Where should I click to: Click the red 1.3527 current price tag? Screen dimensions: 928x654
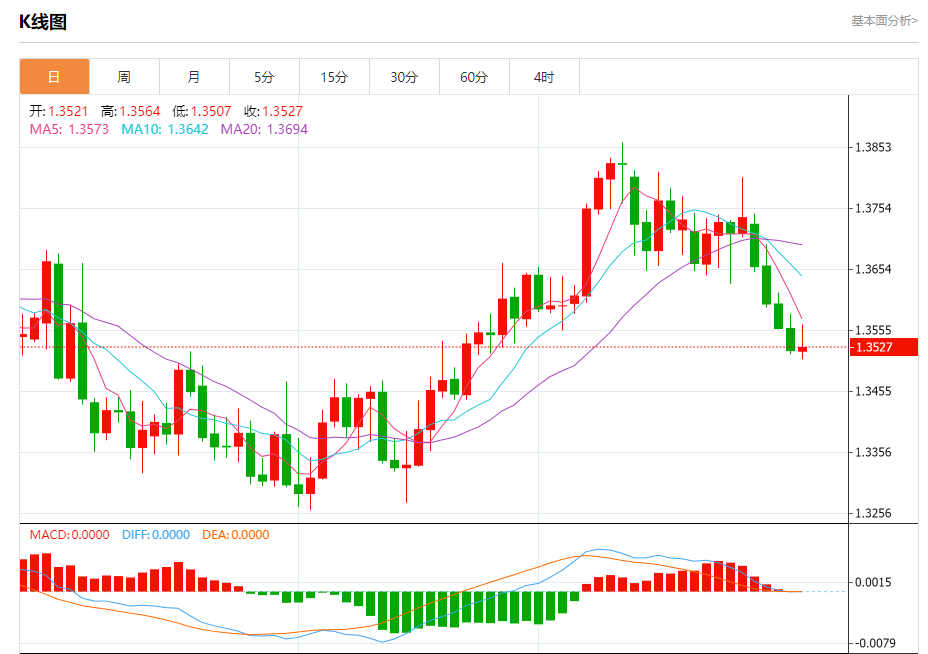click(884, 347)
